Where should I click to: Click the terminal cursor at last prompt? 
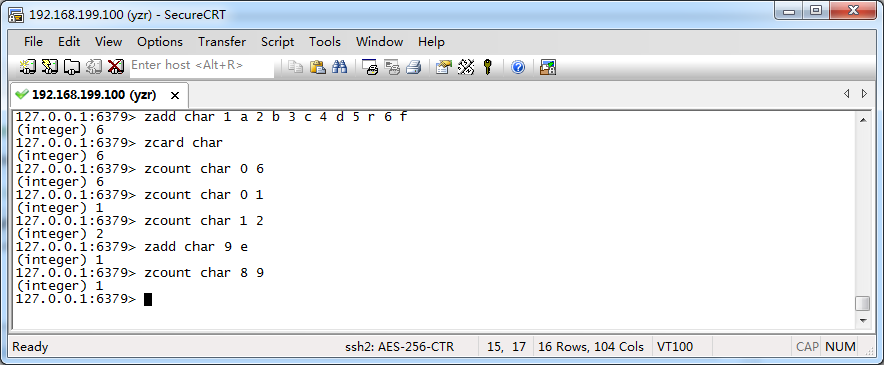[x=148, y=299]
